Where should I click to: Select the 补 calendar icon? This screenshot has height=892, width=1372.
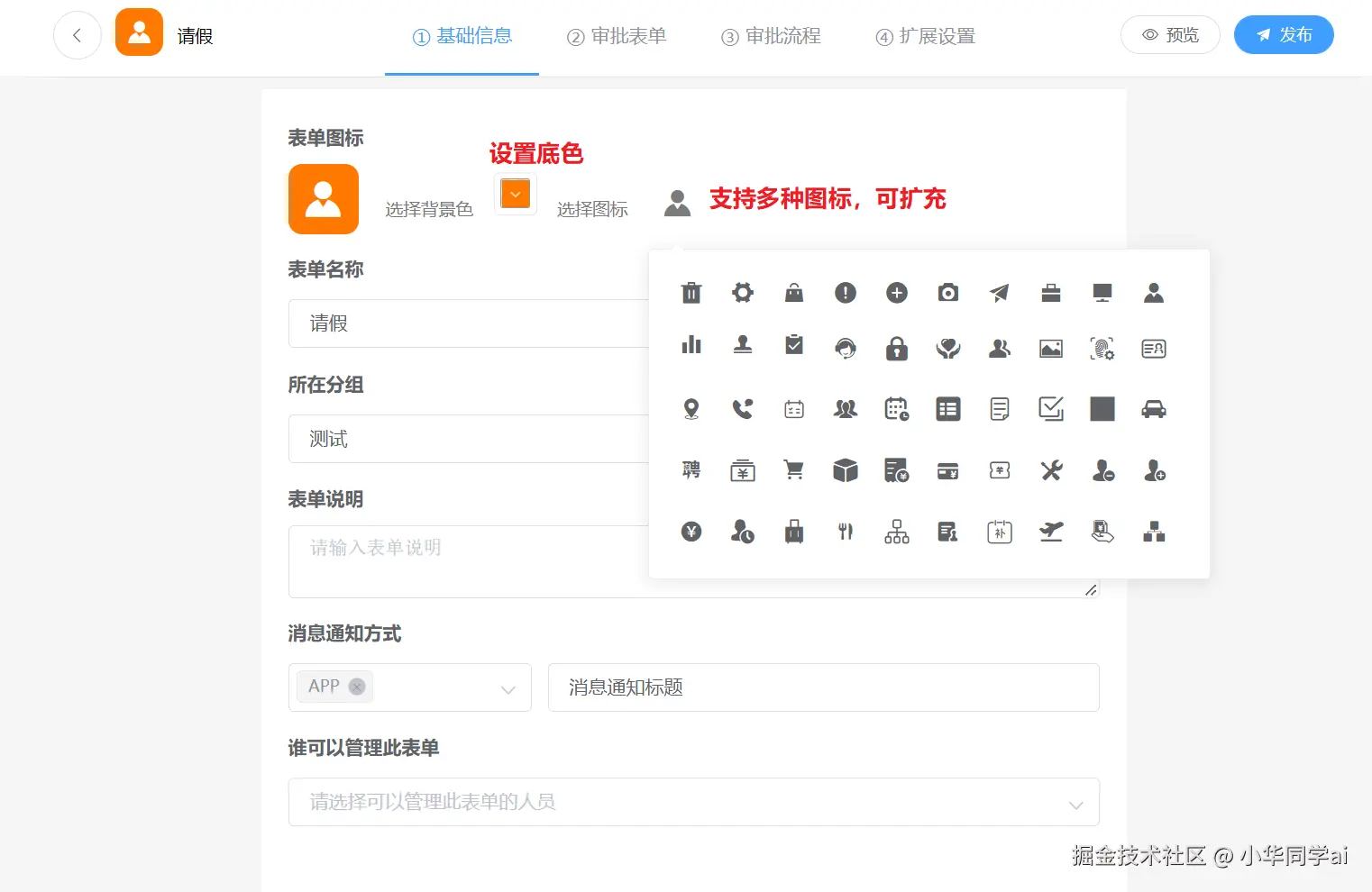[1000, 532]
